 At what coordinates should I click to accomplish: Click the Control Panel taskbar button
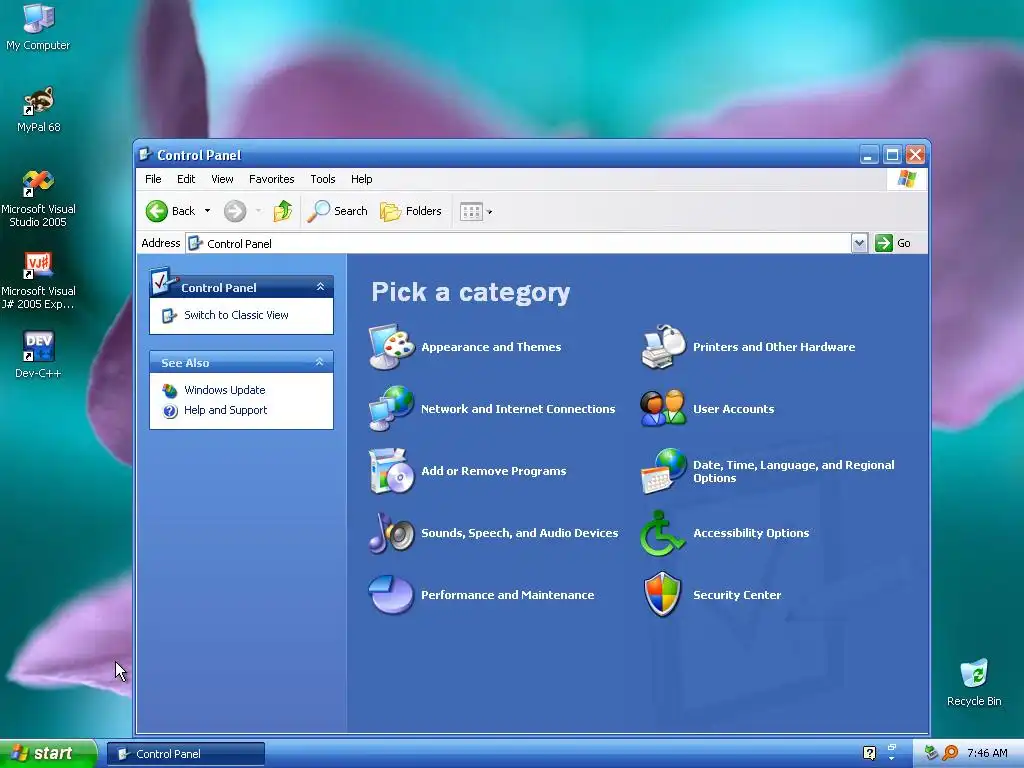[186, 754]
